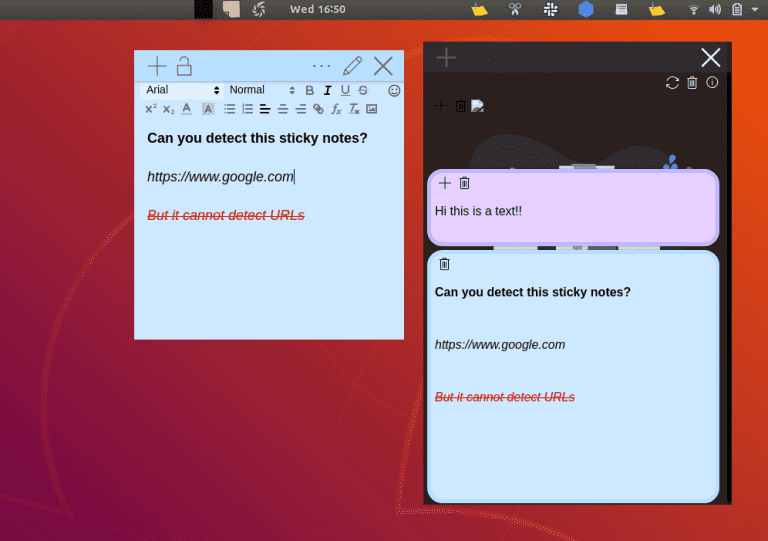
Task: Expand the system menu arrow
Action: (x=755, y=9)
